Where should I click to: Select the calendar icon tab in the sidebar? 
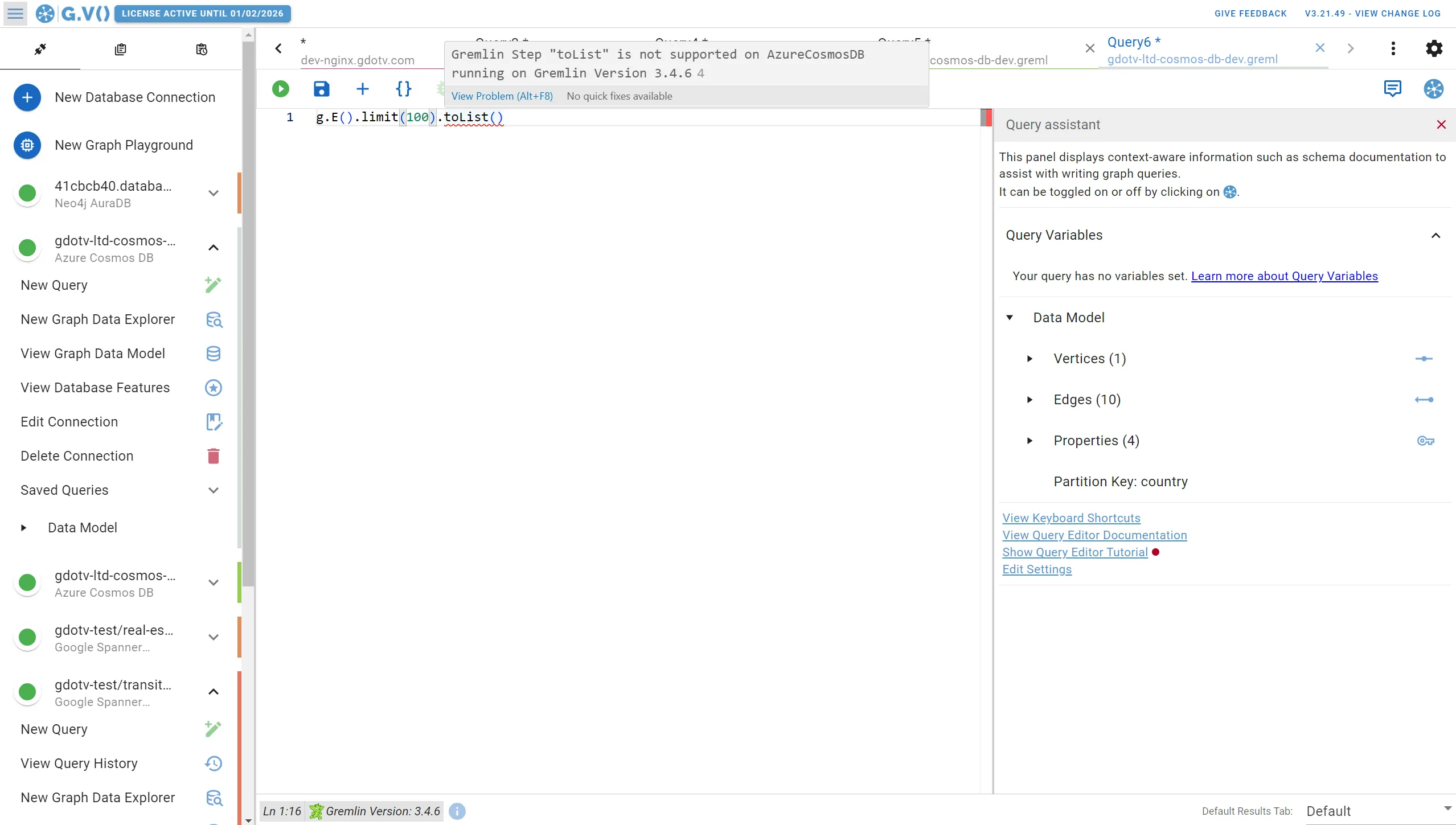coord(201,50)
